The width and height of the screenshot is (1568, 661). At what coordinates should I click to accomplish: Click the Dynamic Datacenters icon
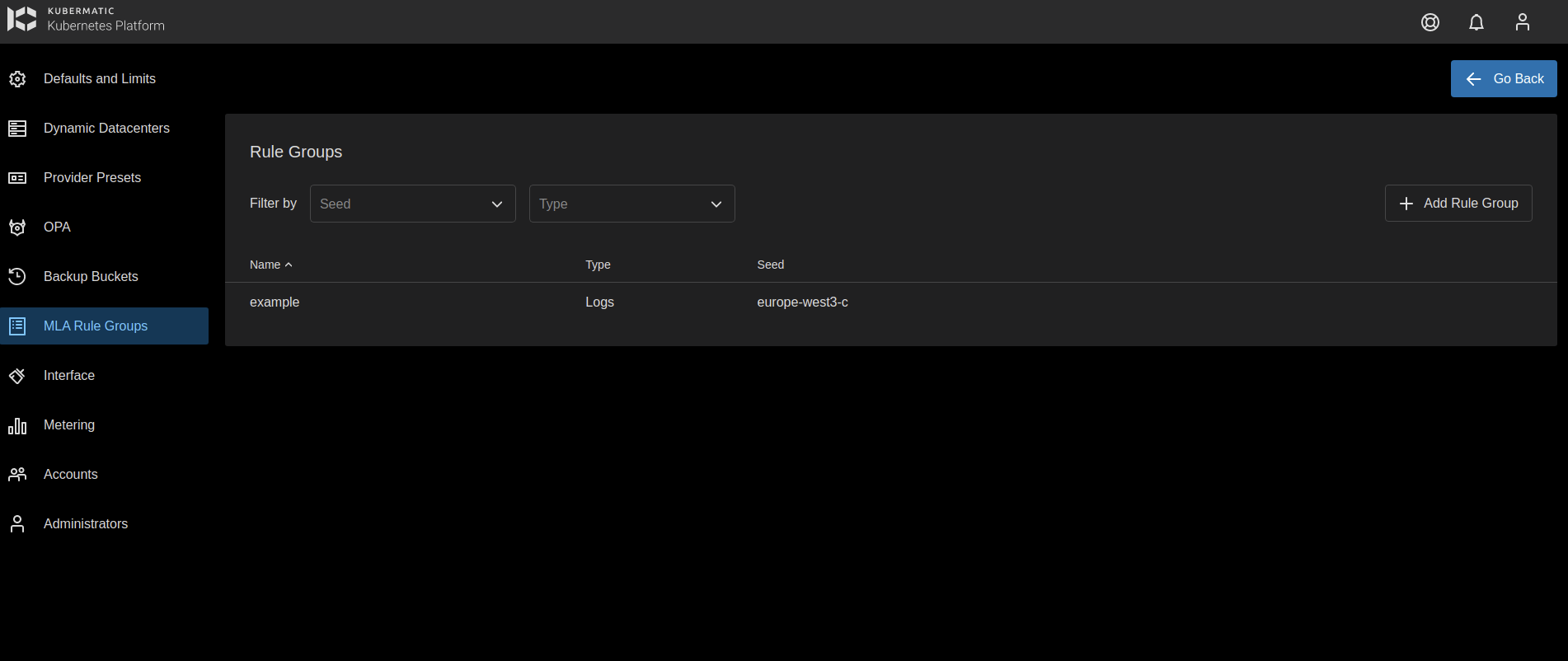click(x=17, y=129)
